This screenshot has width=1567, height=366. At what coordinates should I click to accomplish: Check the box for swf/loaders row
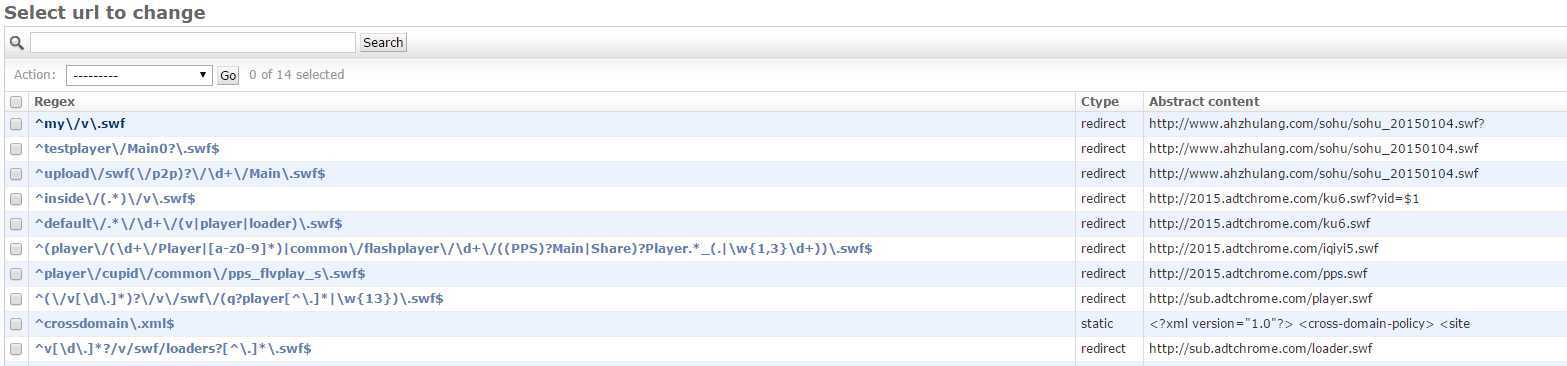(x=16, y=349)
